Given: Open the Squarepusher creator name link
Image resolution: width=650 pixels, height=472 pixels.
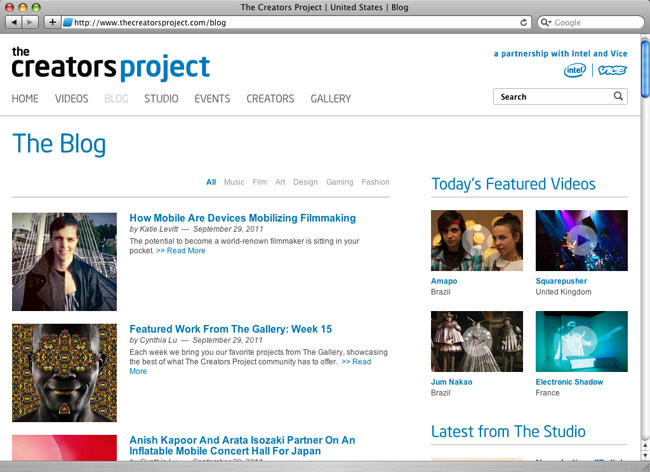Looking at the screenshot, I should coord(561,281).
